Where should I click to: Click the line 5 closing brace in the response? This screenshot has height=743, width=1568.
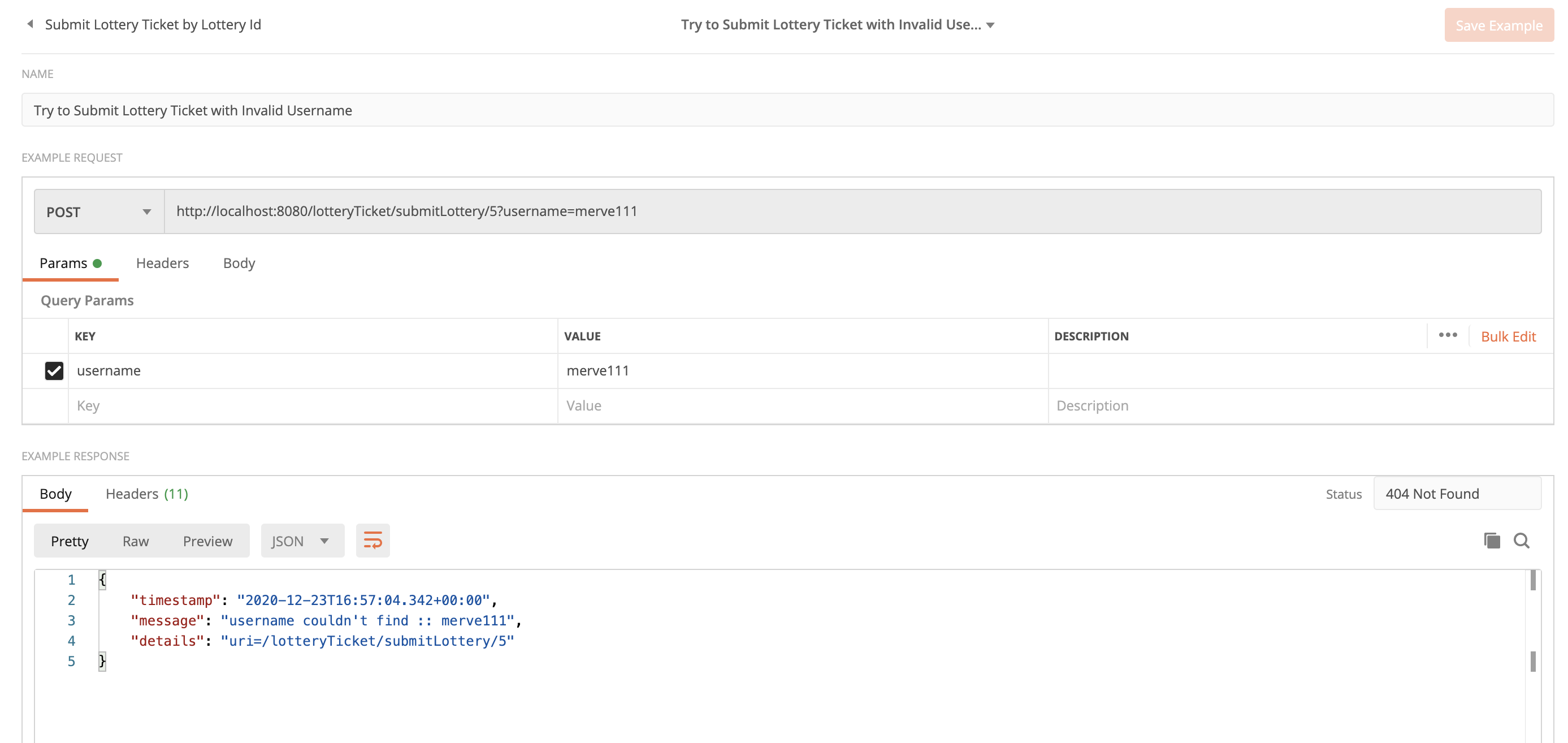pos(102,662)
